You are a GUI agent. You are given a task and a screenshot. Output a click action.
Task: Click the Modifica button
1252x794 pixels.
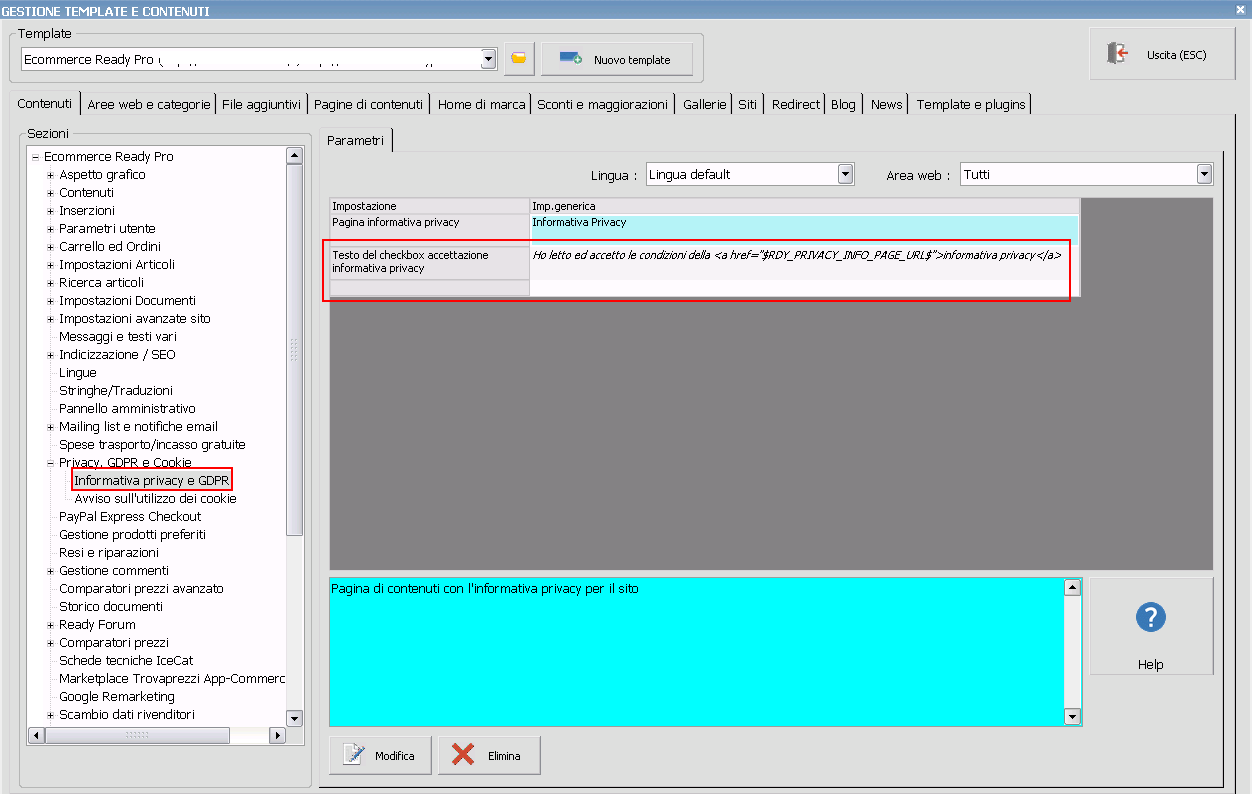(380, 755)
